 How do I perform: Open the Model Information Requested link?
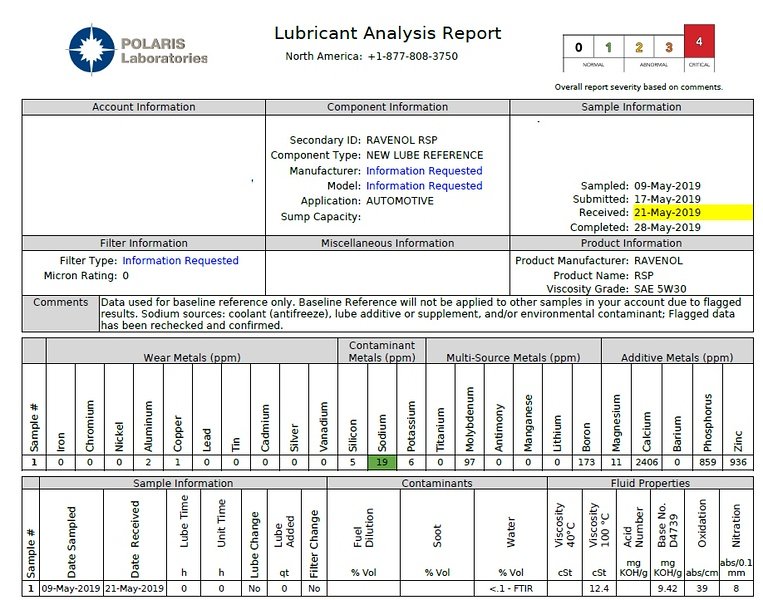(424, 186)
